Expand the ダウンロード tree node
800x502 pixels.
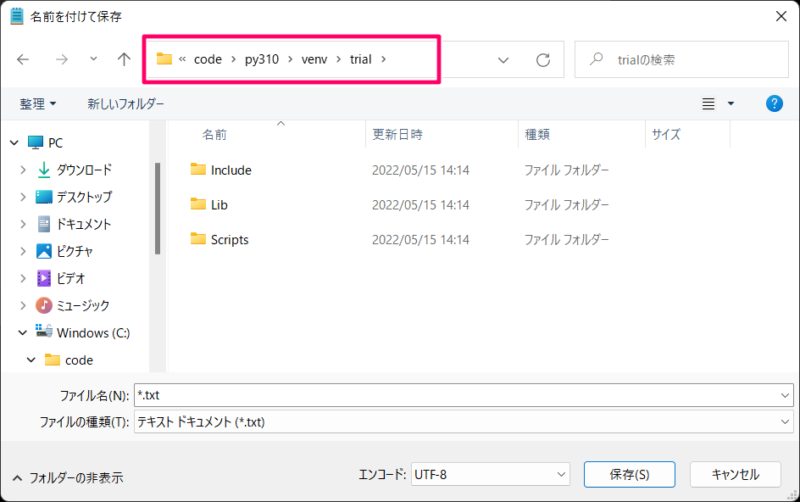pyautogui.click(x=24, y=170)
